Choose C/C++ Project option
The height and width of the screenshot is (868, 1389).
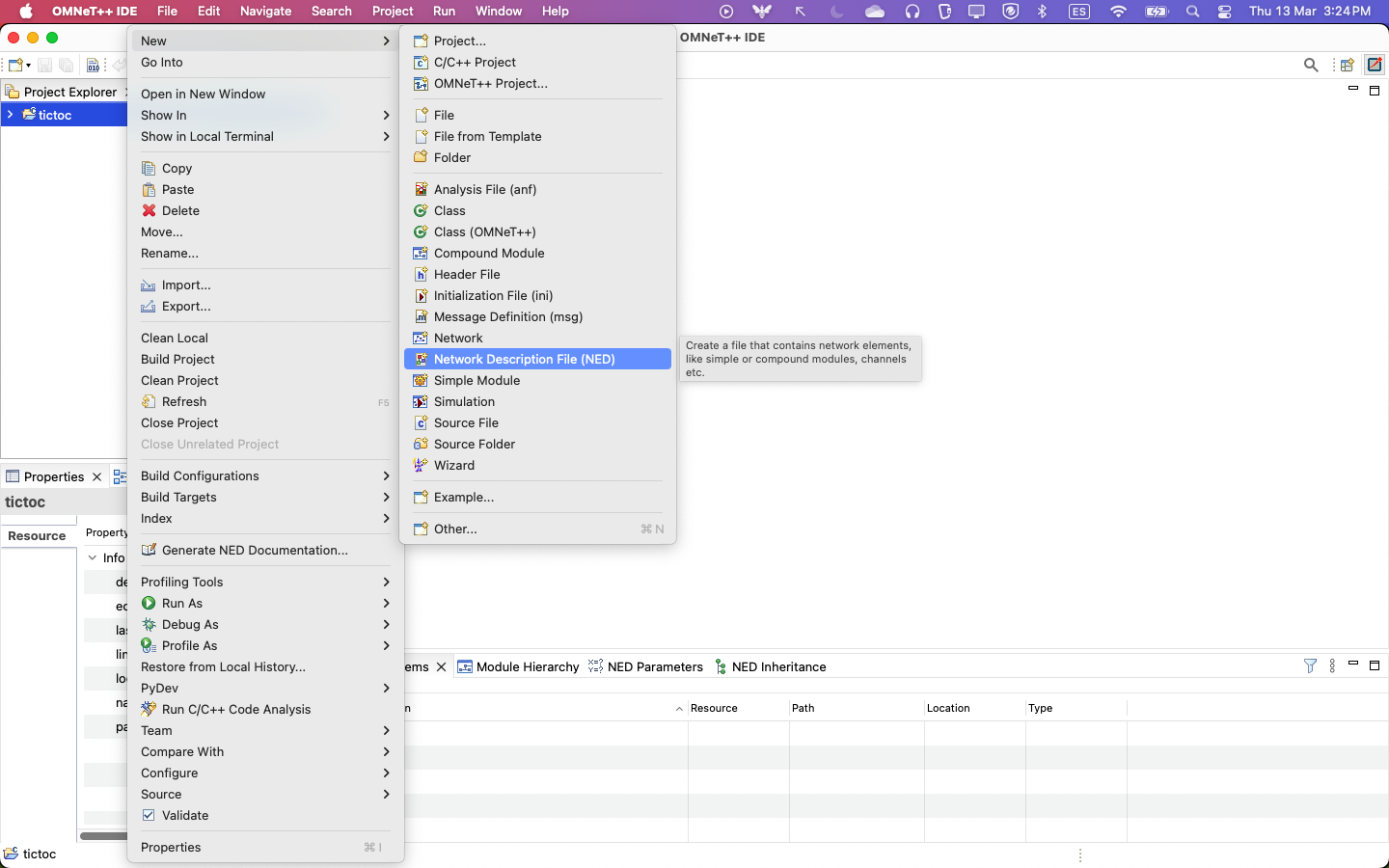click(537, 62)
